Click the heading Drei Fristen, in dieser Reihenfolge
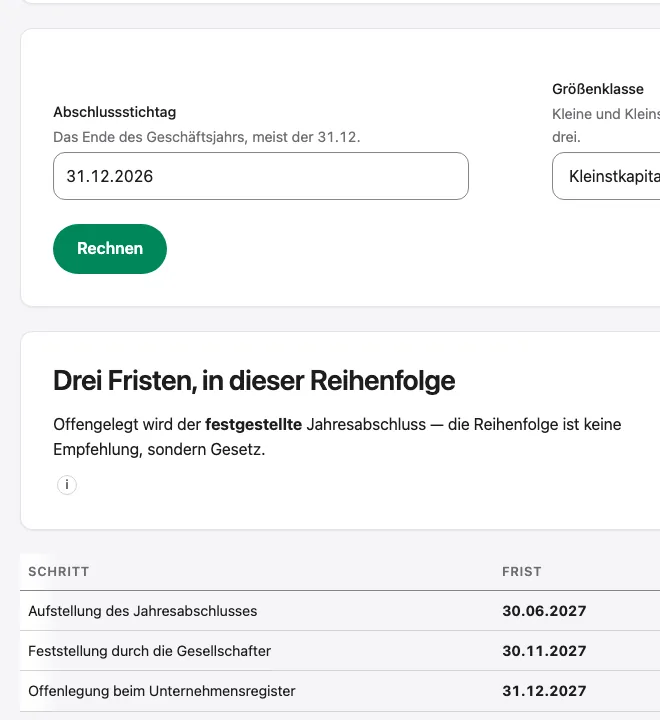 254,381
